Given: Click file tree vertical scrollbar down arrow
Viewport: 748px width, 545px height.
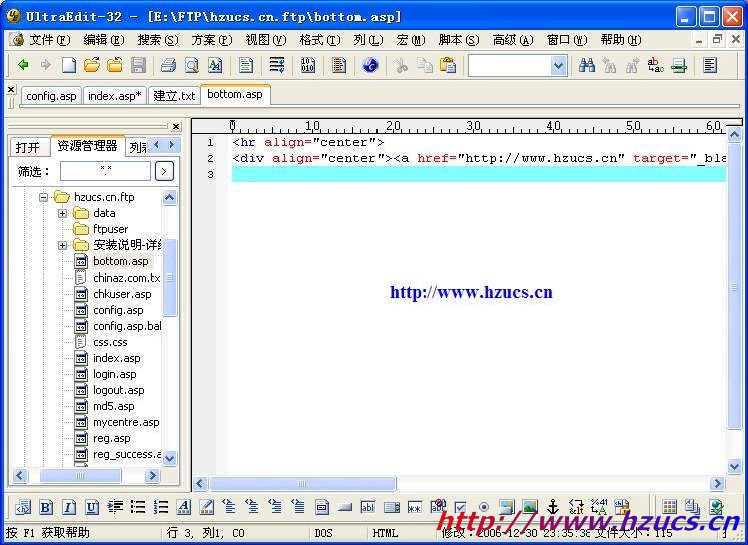Looking at the screenshot, I should click(170, 458).
